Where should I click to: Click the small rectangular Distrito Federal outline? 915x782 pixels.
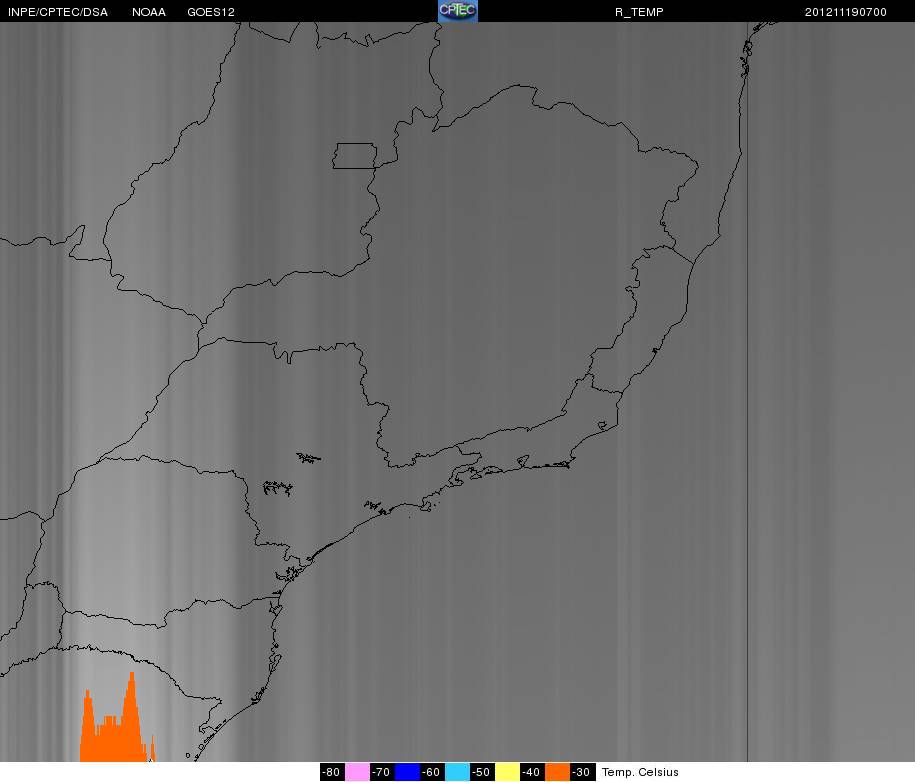point(355,156)
